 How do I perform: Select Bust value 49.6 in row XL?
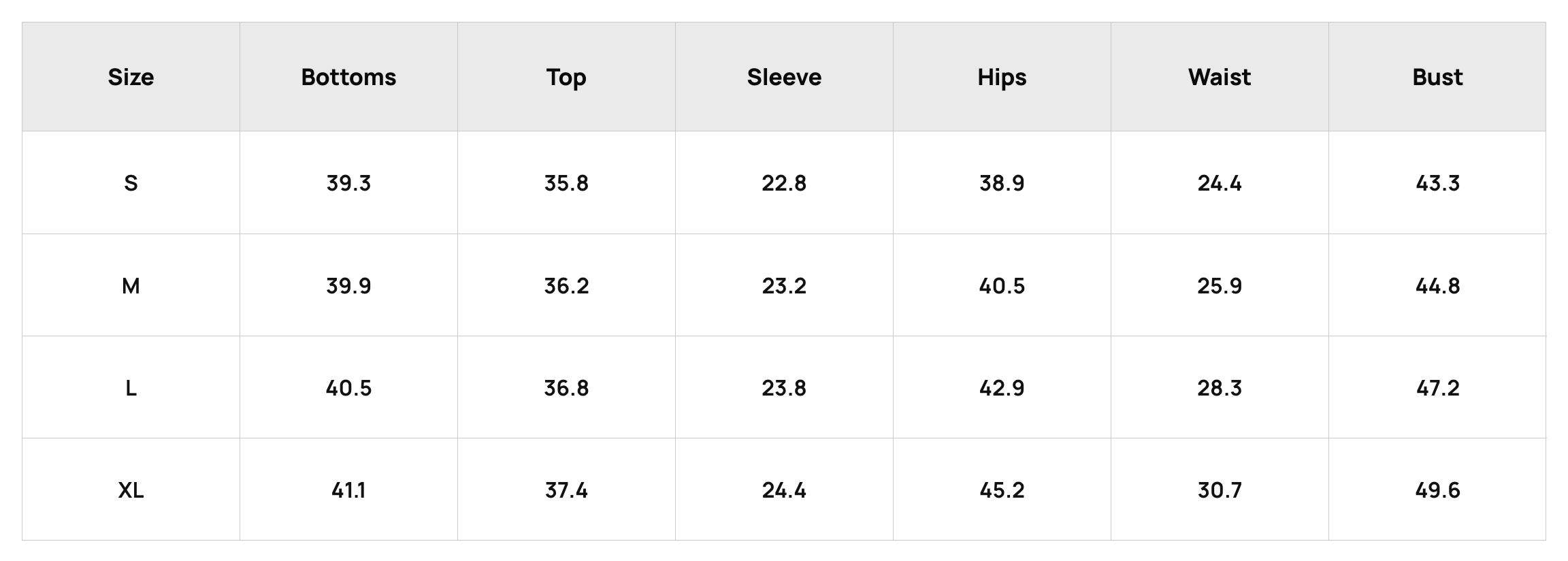pos(1437,490)
